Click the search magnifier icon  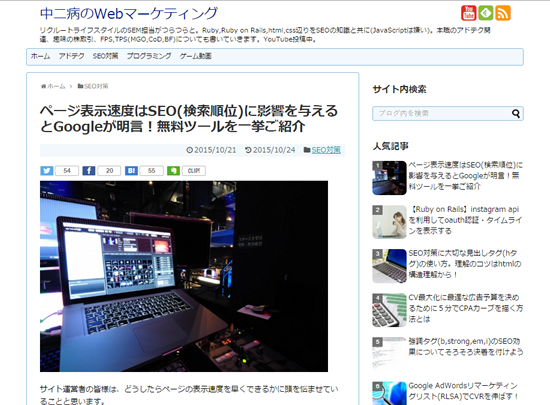pos(516,114)
